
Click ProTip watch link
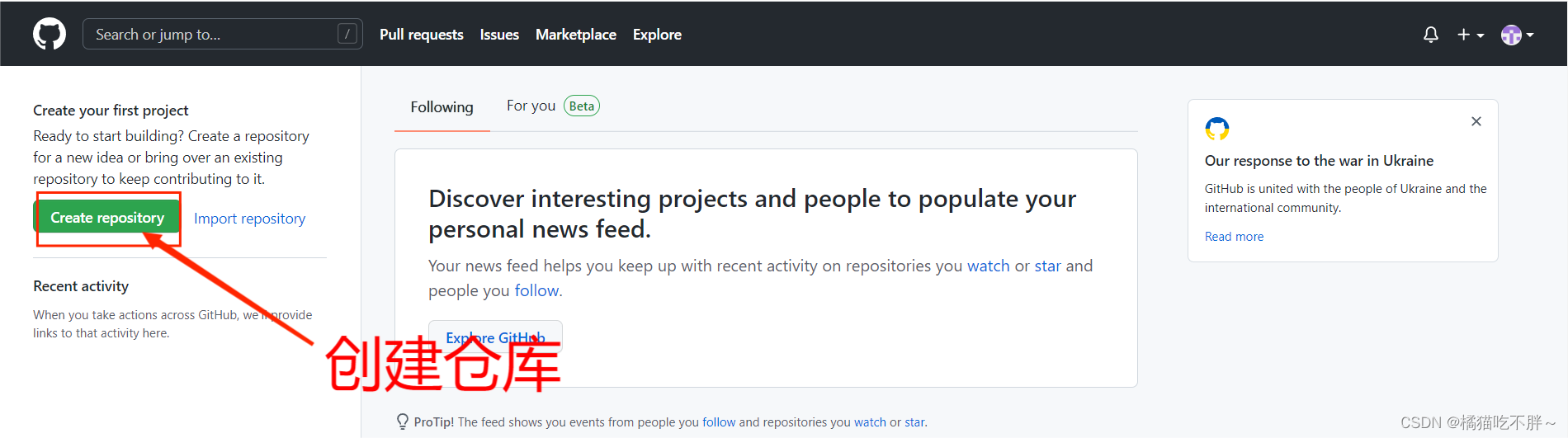(x=870, y=422)
